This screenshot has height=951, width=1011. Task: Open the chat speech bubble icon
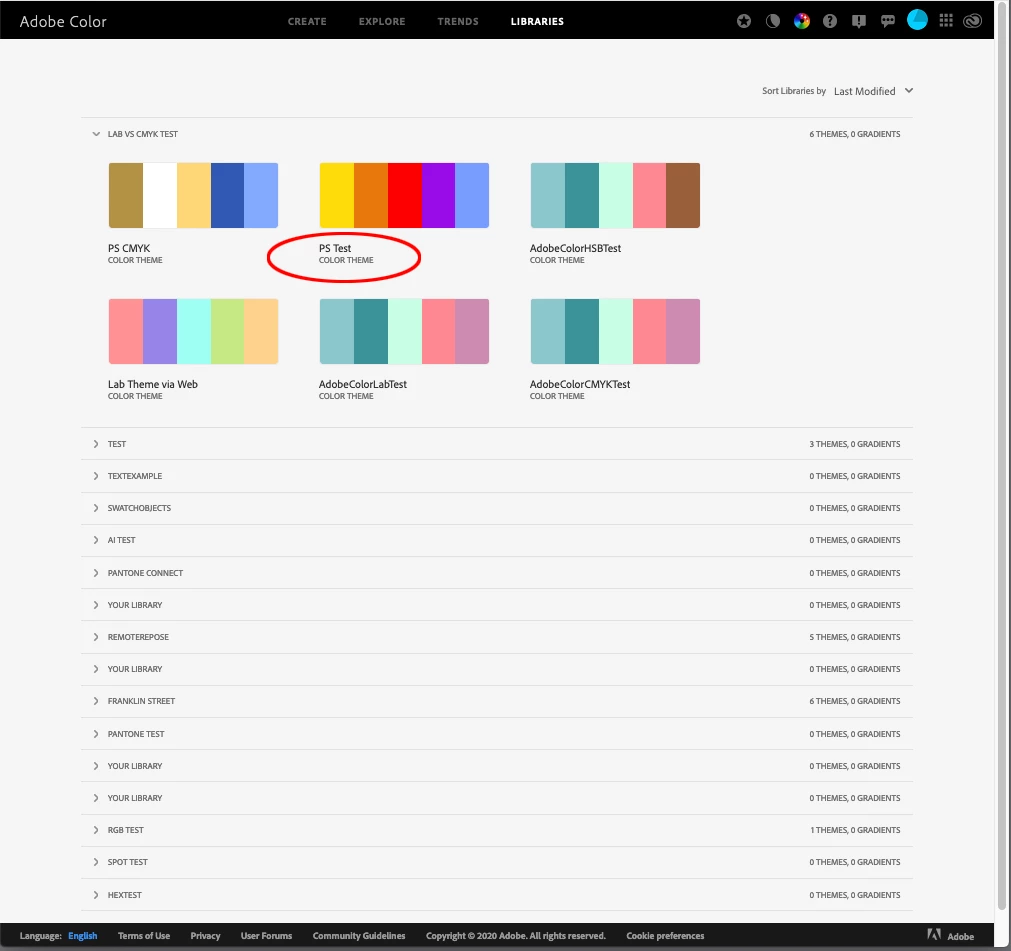[x=888, y=21]
